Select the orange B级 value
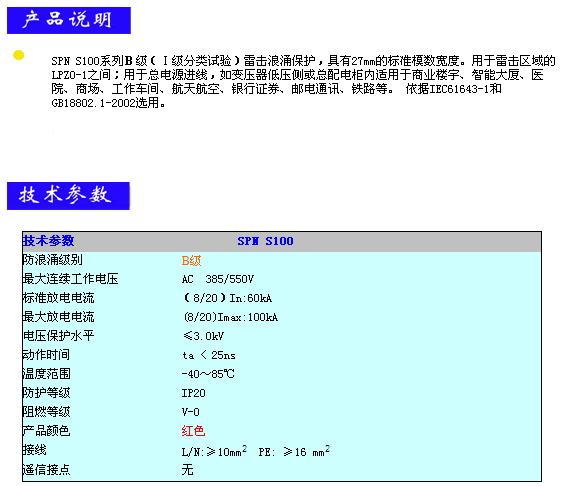This screenshot has height=486, width=561. pyautogui.click(x=191, y=261)
